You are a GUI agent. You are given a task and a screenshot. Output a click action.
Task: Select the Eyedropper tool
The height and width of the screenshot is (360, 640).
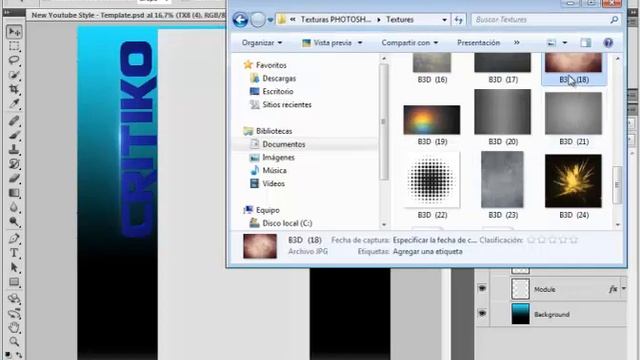pyautogui.click(x=14, y=104)
